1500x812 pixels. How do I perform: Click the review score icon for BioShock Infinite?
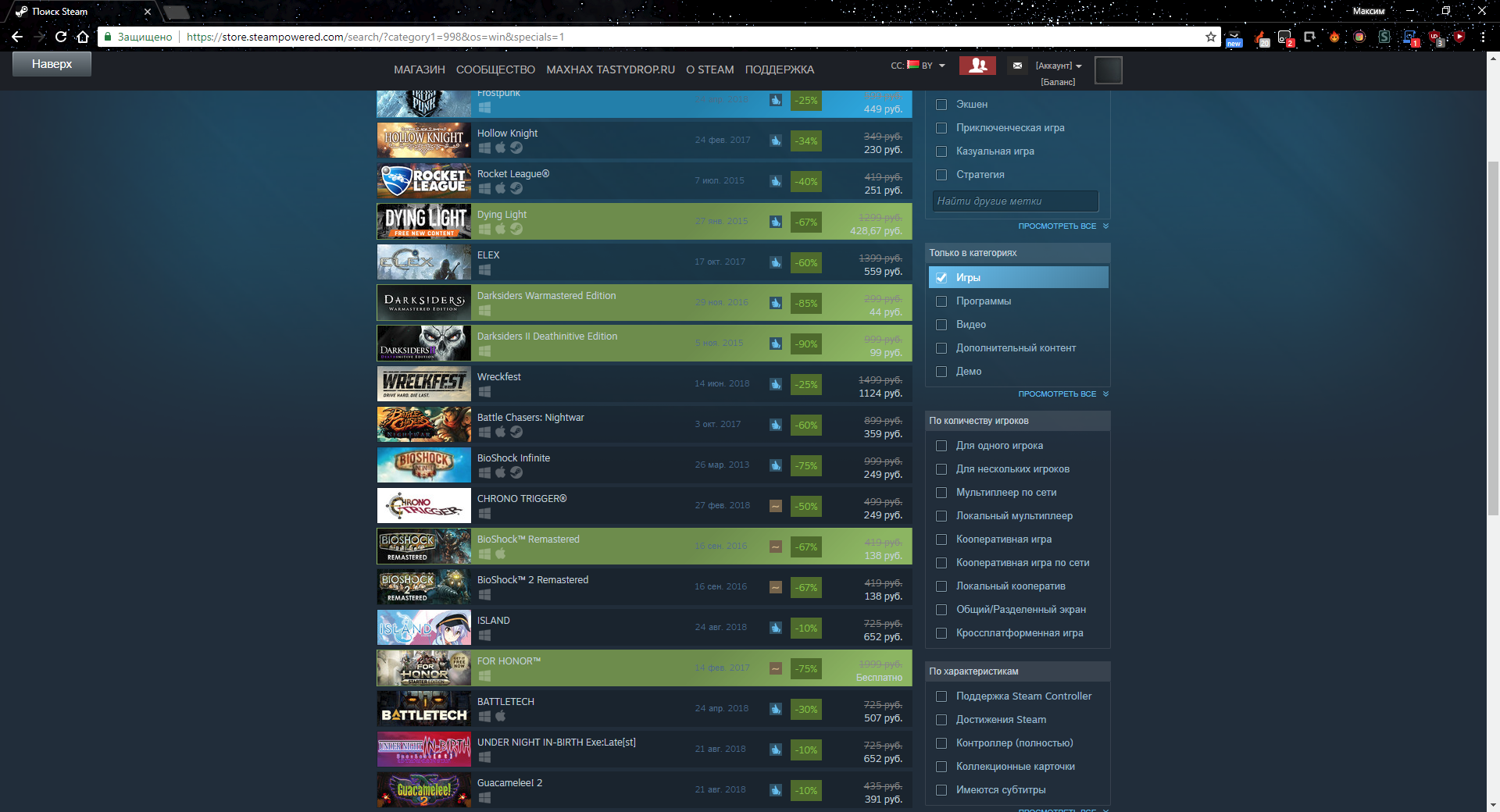click(776, 465)
